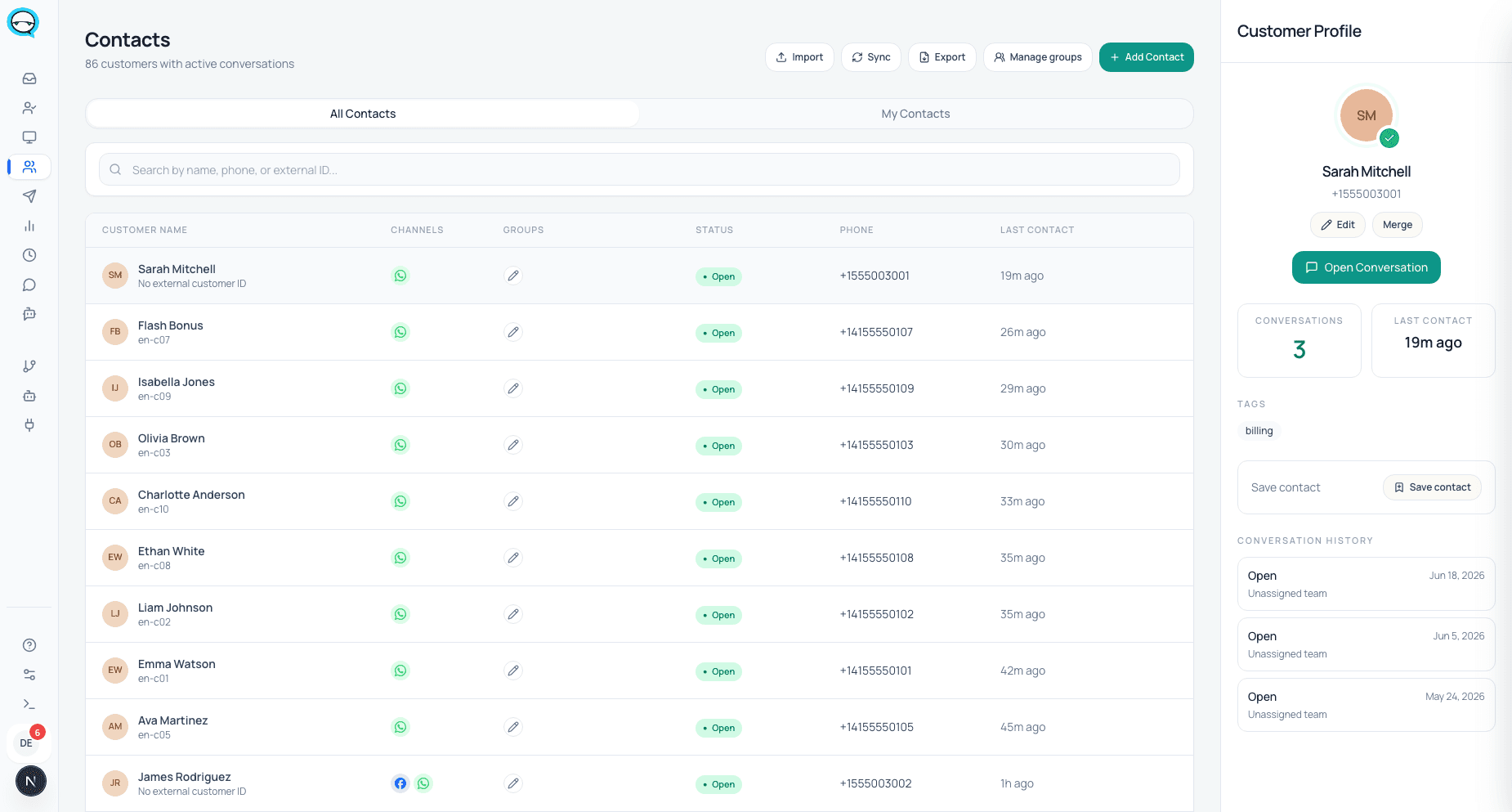Open Conversation with Sarah Mitchell
The height and width of the screenshot is (812, 1512).
click(1367, 267)
